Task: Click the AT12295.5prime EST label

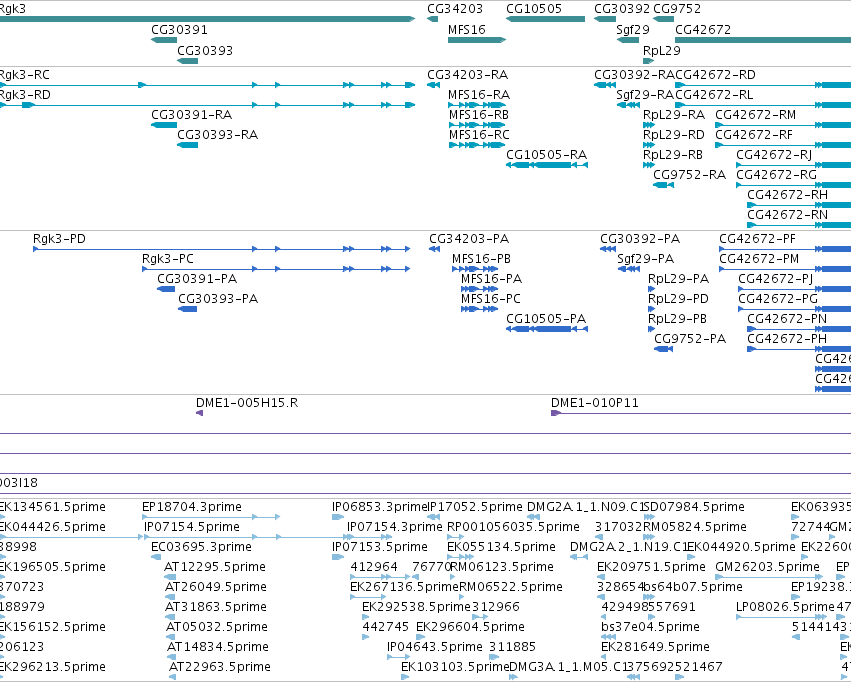Action: (x=215, y=568)
